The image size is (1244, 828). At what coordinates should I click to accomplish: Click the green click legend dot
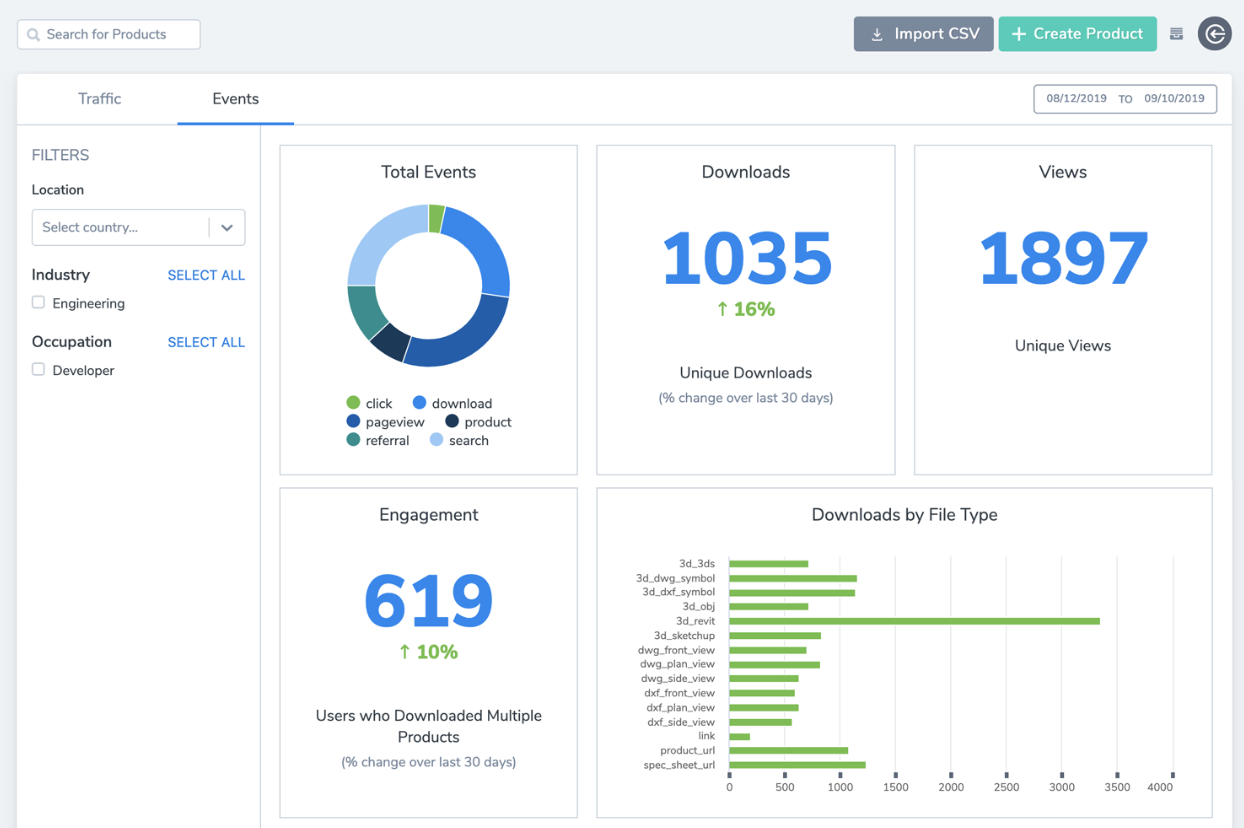tap(353, 403)
